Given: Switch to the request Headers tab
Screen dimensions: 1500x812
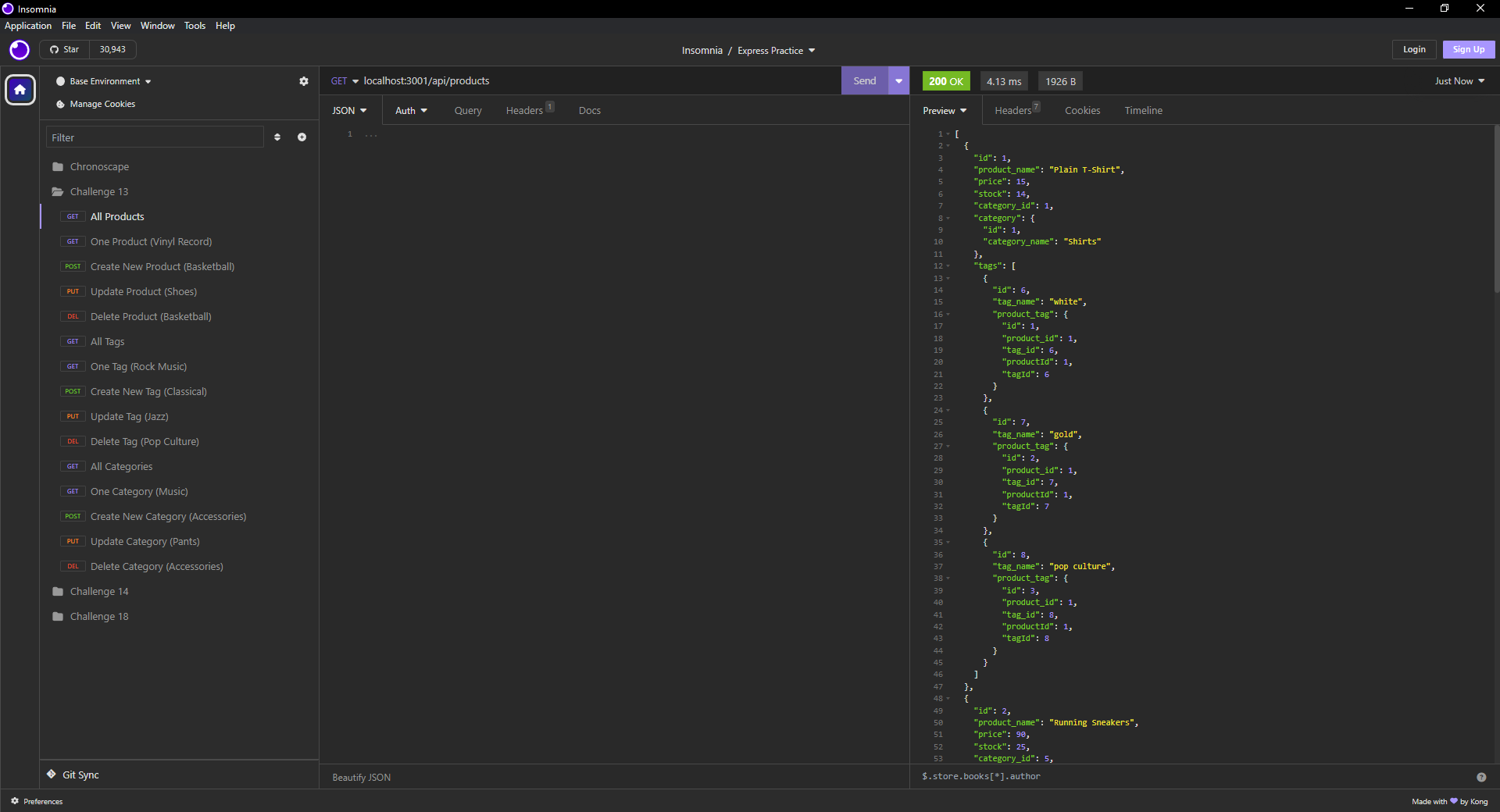Looking at the screenshot, I should coord(529,111).
